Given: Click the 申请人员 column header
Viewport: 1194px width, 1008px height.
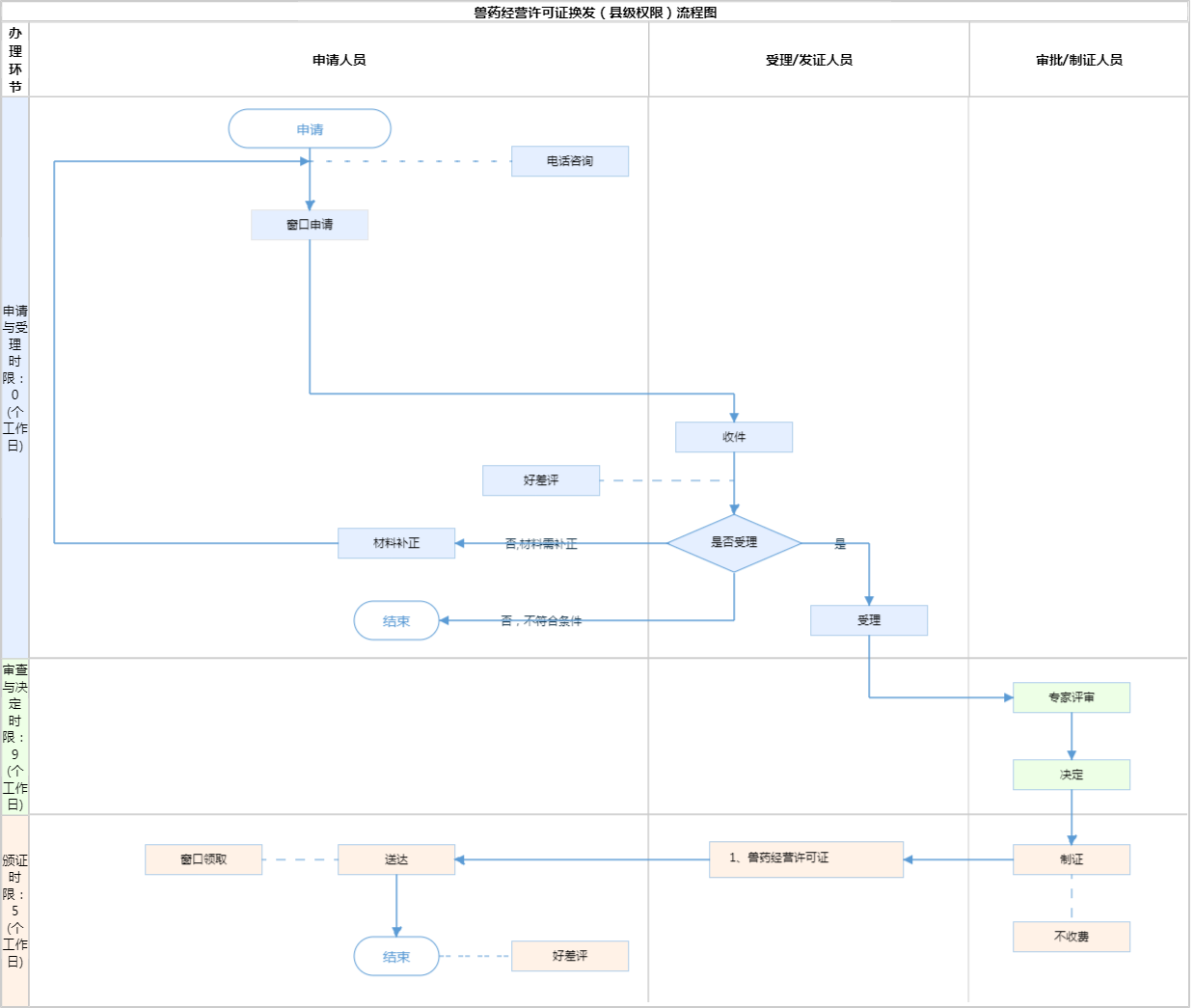Looking at the screenshot, I should pos(339,60).
